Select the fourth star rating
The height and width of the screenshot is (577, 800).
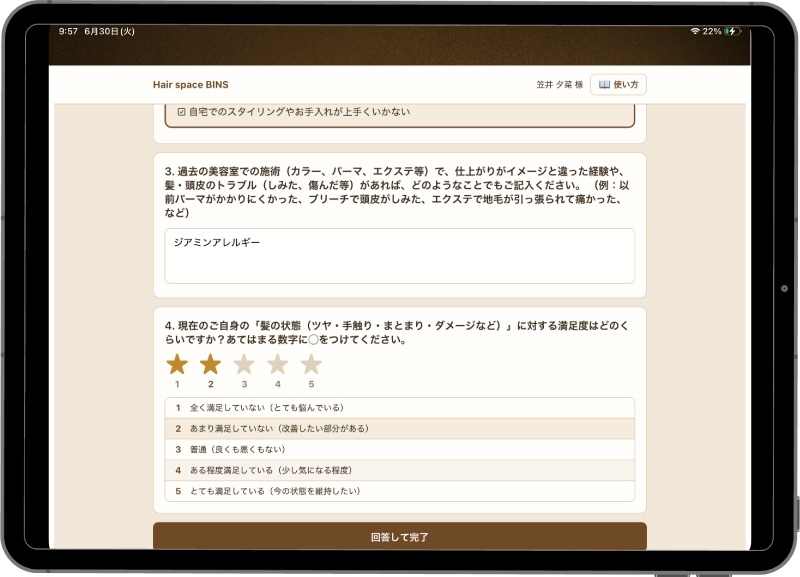(278, 364)
